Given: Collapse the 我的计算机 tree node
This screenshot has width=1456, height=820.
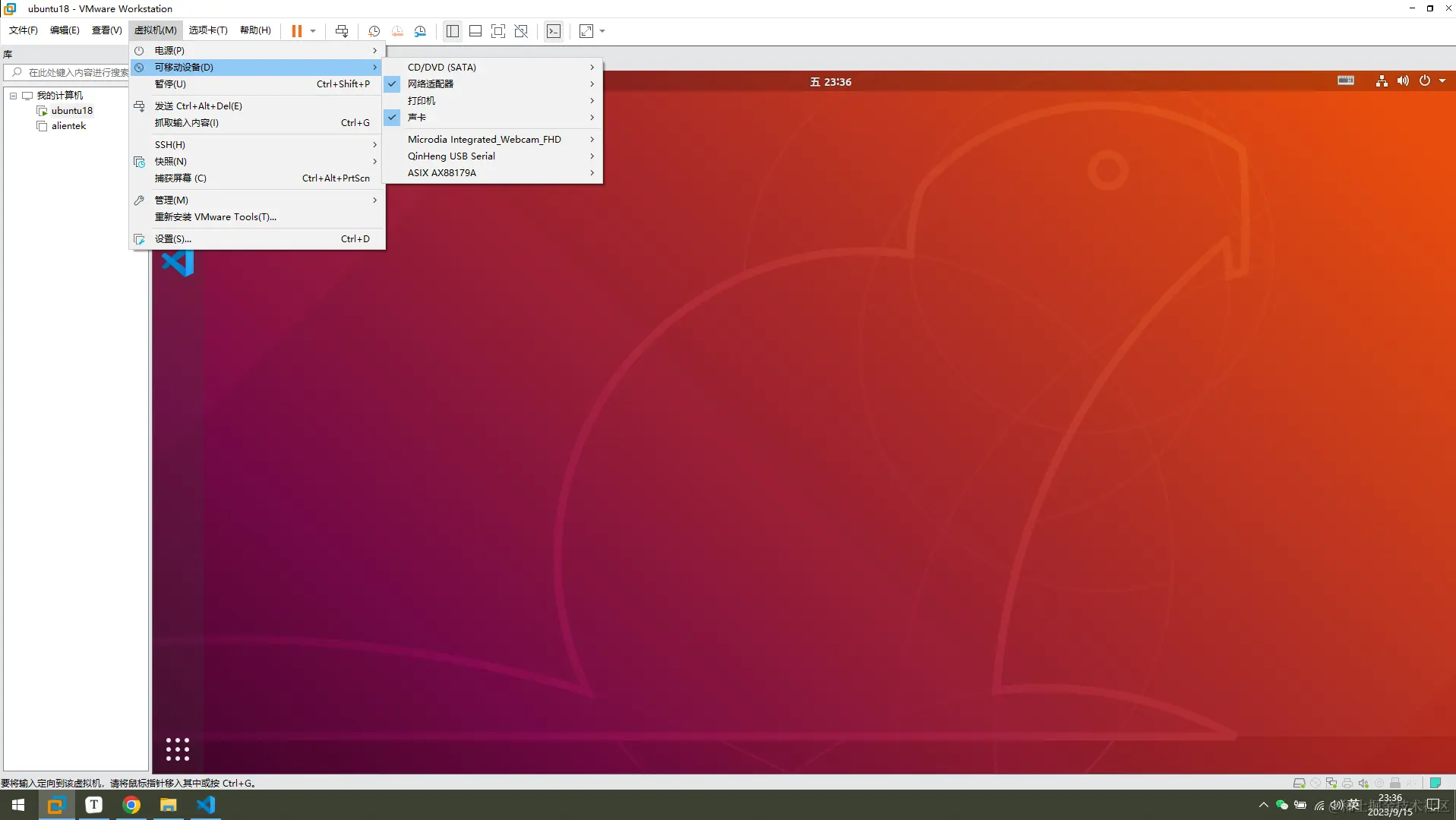Looking at the screenshot, I should tap(13, 96).
